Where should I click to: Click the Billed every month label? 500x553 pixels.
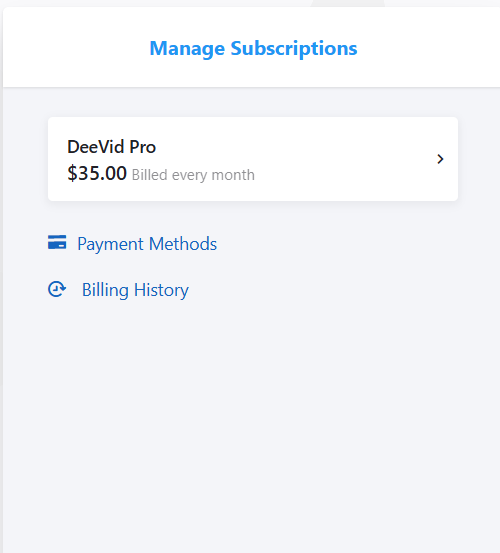point(193,175)
